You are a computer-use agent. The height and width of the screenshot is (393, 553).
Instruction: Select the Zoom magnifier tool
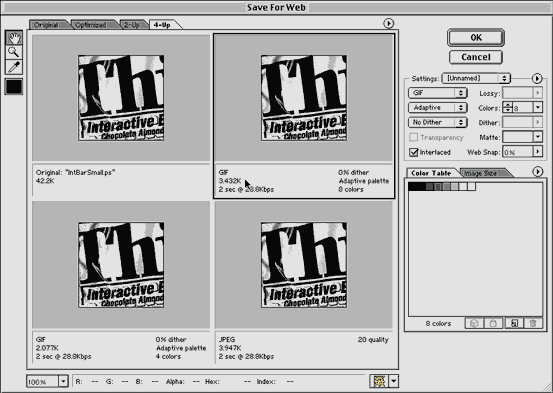point(14,52)
